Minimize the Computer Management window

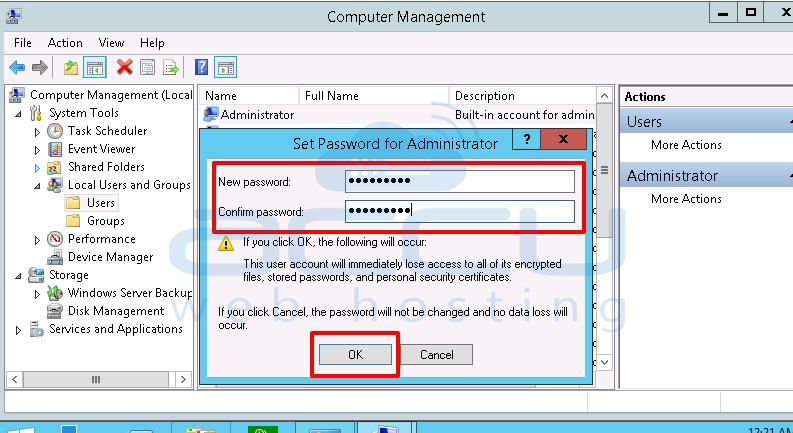[x=723, y=13]
